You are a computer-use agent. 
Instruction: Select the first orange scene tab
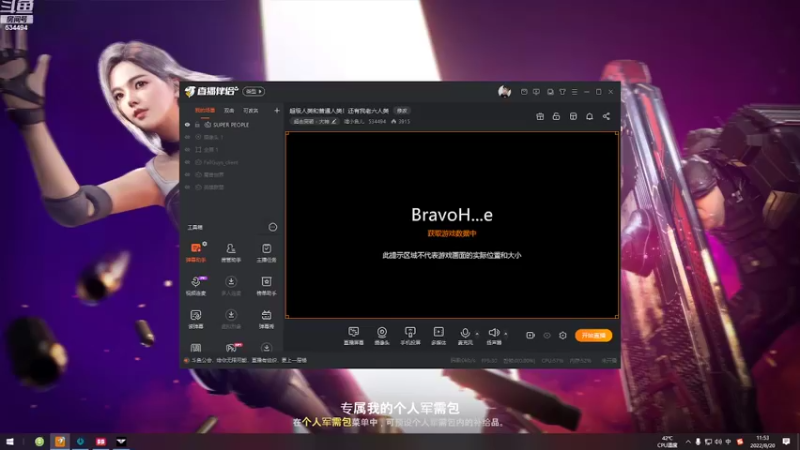click(x=205, y=110)
